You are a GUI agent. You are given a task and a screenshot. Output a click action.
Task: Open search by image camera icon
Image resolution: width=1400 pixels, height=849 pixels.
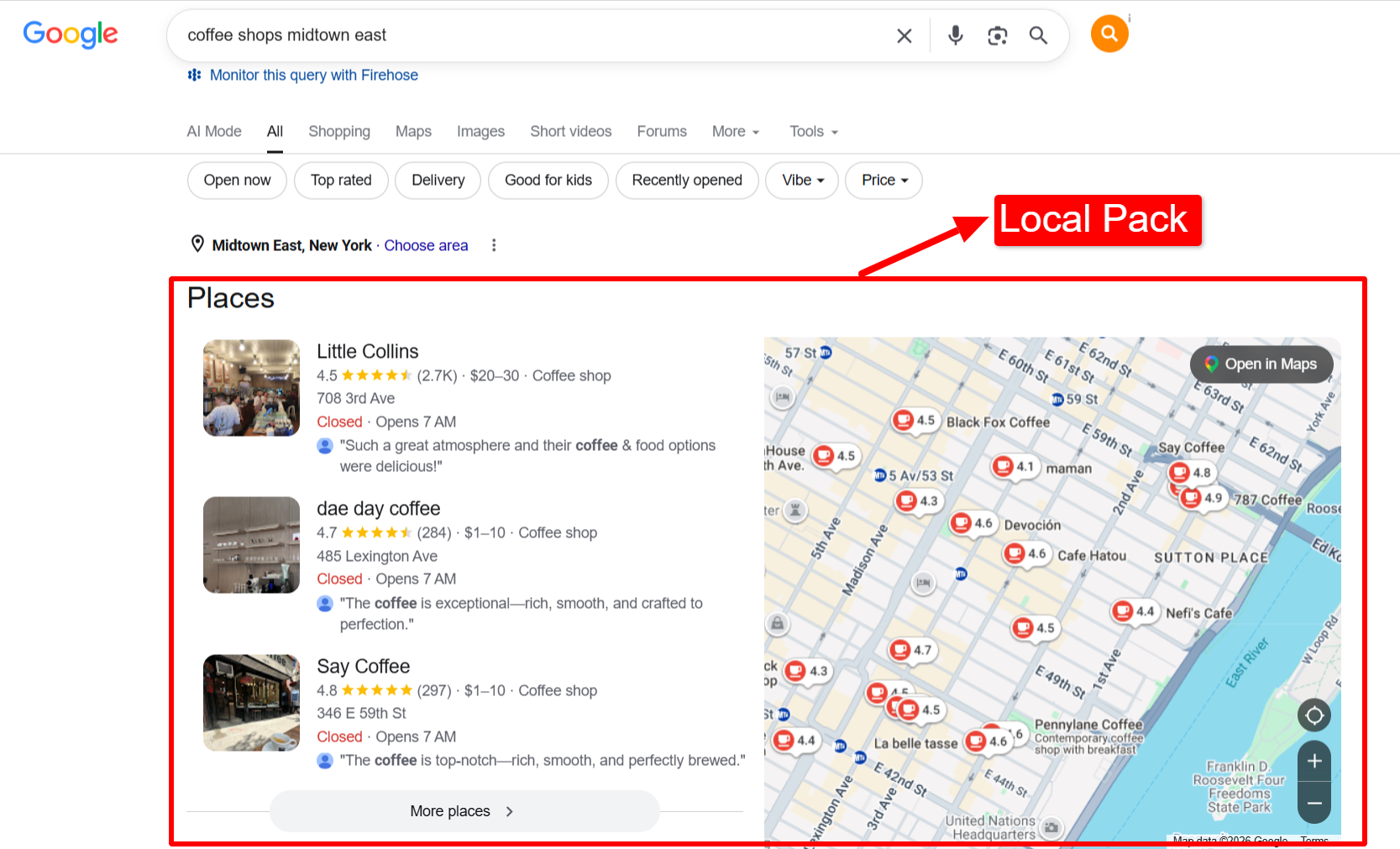[x=997, y=35]
